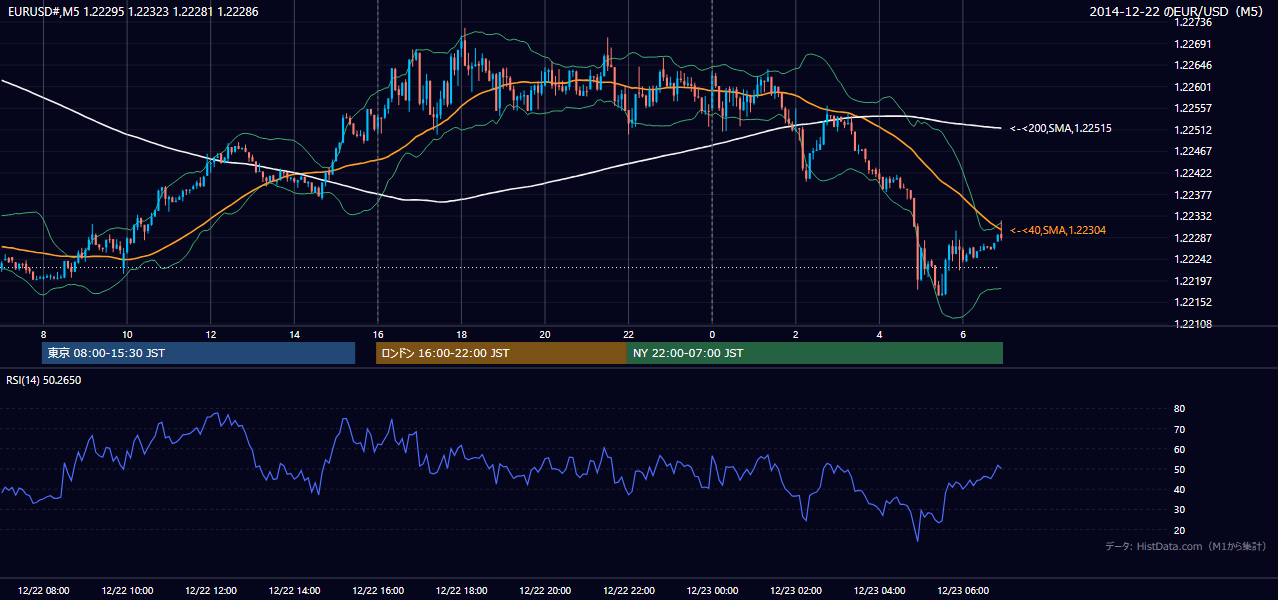Click the RSI(14) 50.2650 indicator label
This screenshot has width=1278, height=600.
pyautogui.click(x=44, y=380)
